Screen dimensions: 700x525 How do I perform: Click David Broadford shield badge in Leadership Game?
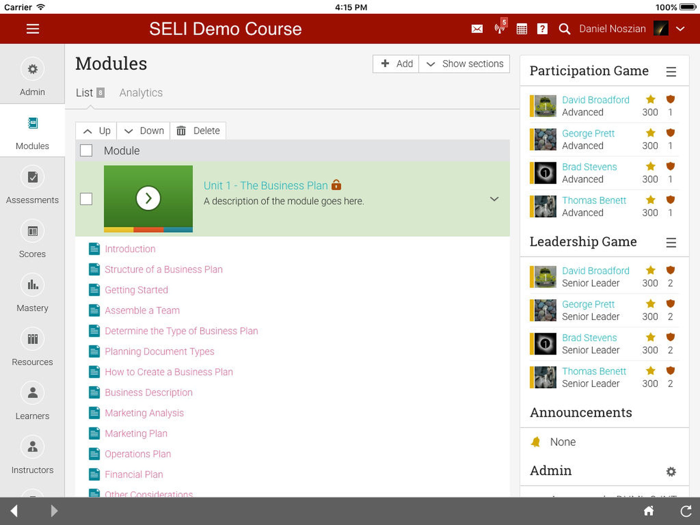tap(670, 270)
